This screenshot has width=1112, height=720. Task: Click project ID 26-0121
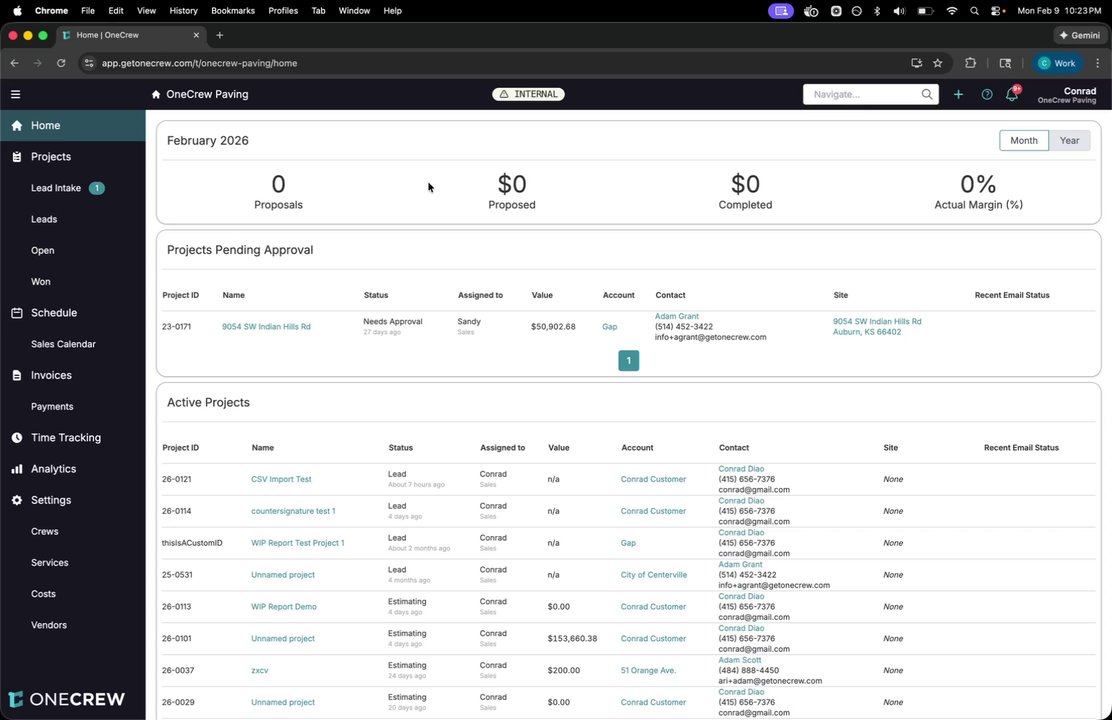click(177, 480)
